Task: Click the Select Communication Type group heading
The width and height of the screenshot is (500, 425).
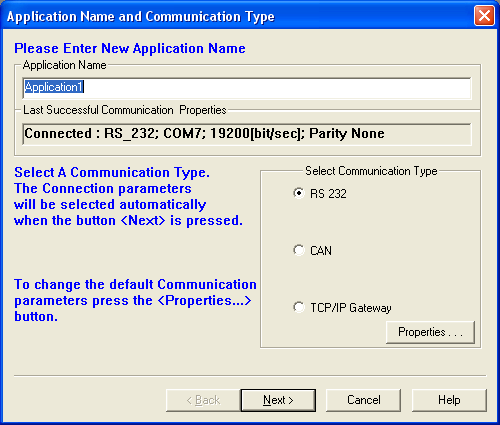Action: (x=371, y=171)
